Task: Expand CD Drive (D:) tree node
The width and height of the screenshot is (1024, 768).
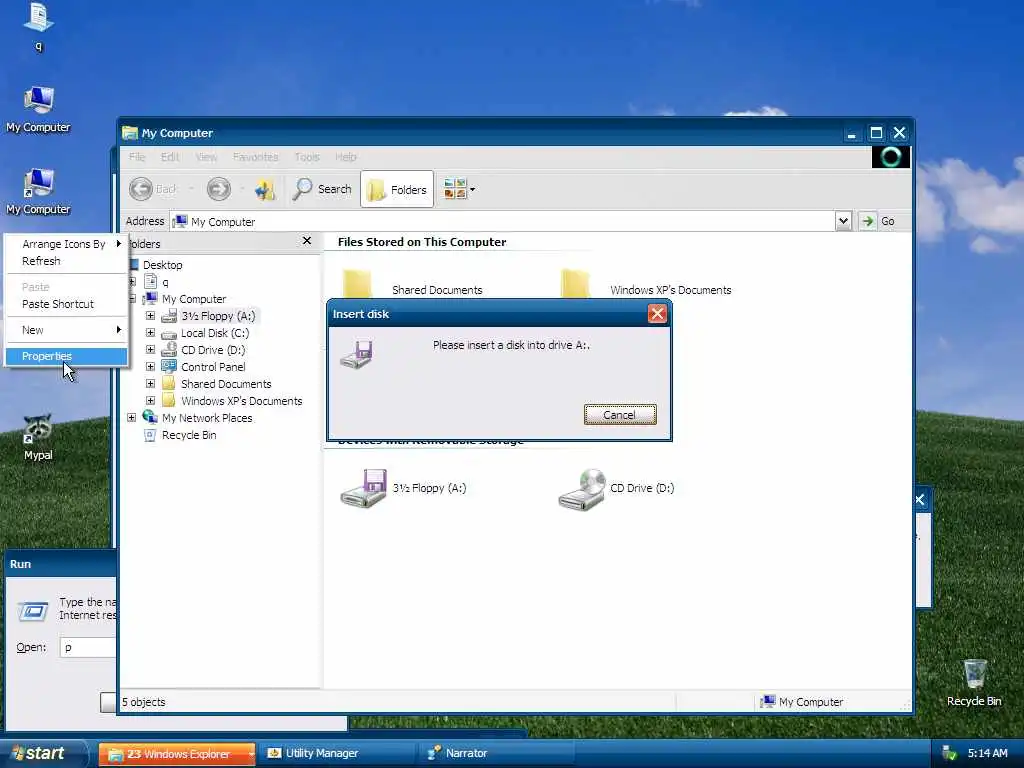Action: pos(150,349)
